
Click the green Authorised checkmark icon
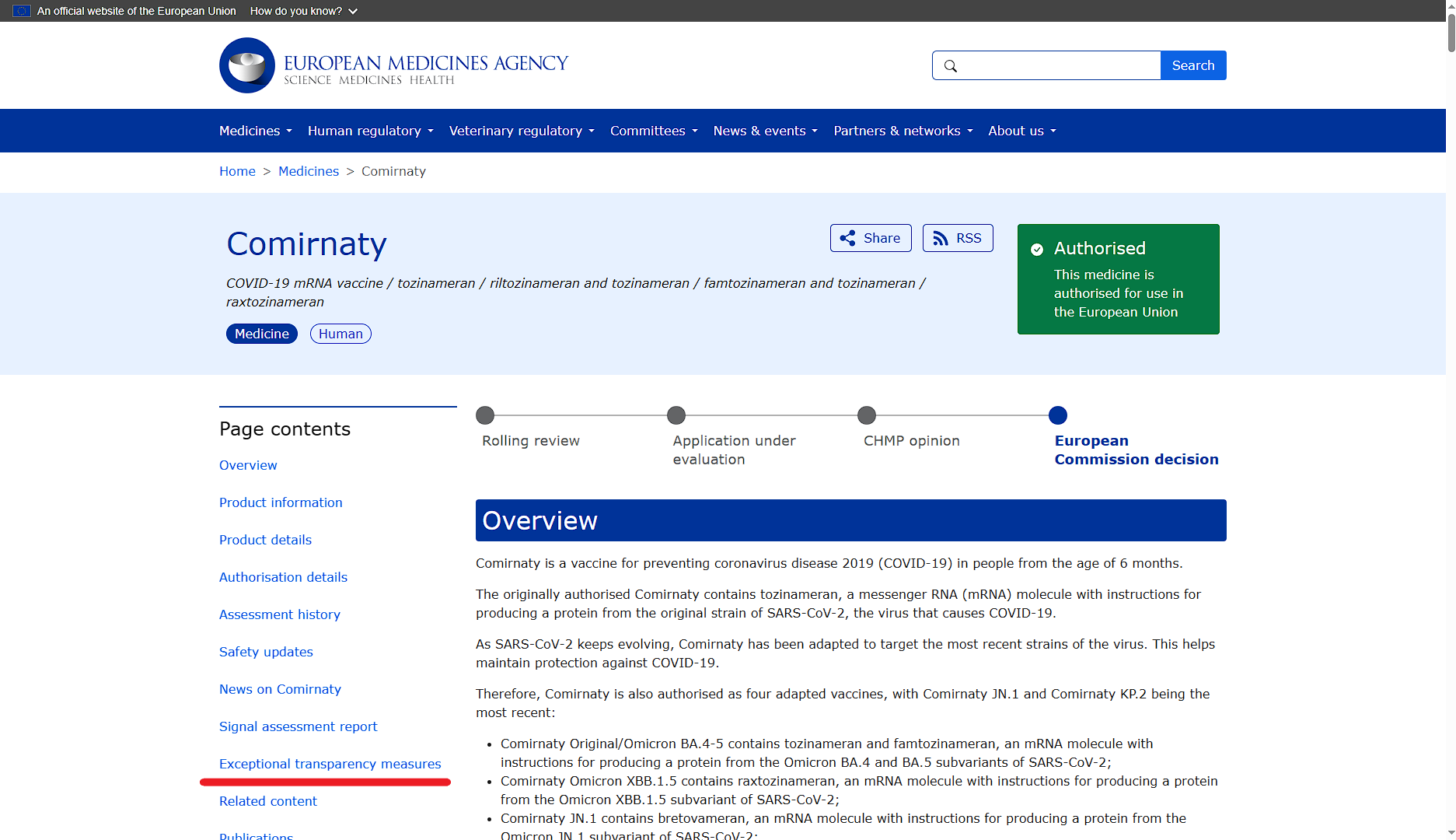(x=1037, y=250)
